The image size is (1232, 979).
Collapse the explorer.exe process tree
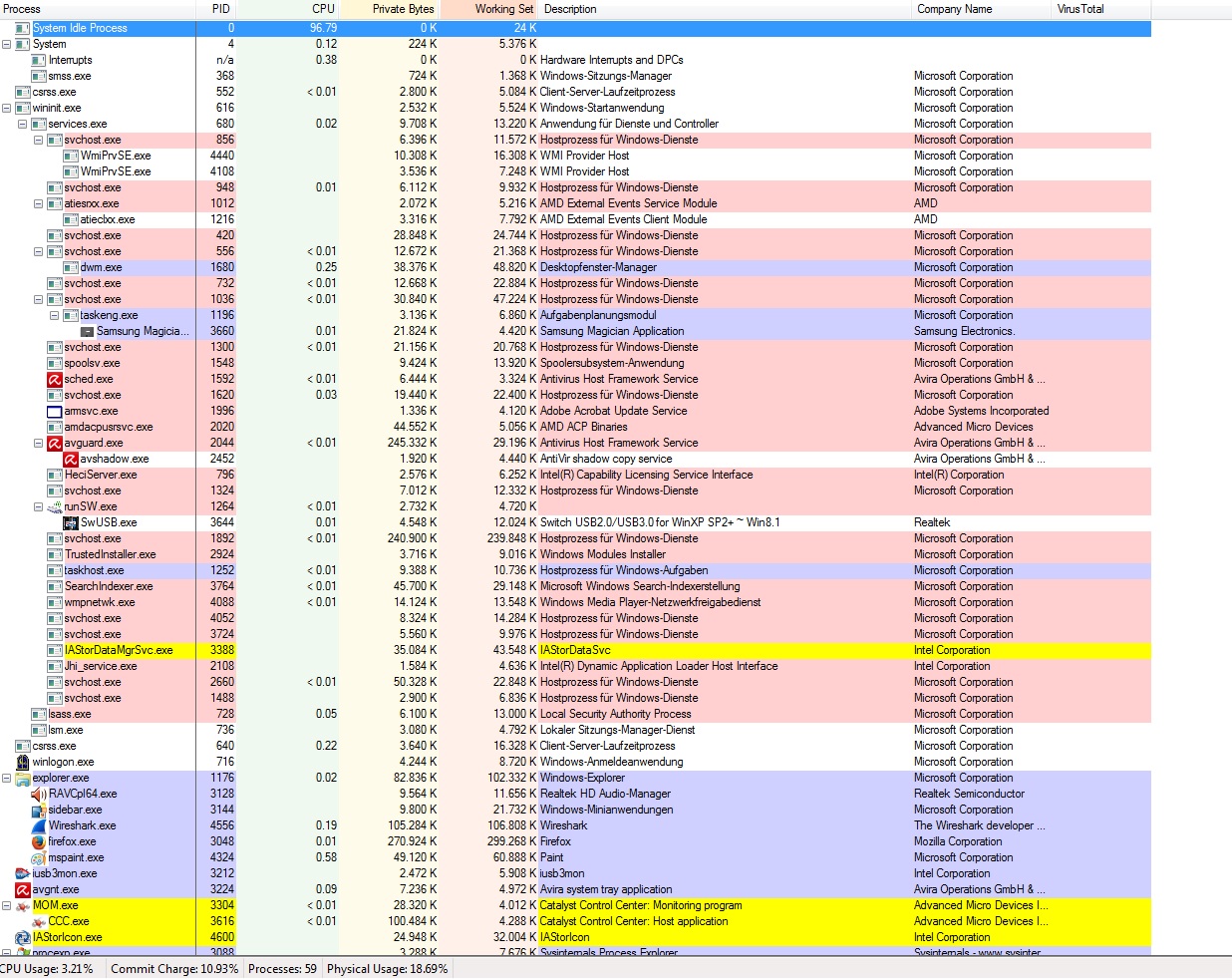coord(7,778)
